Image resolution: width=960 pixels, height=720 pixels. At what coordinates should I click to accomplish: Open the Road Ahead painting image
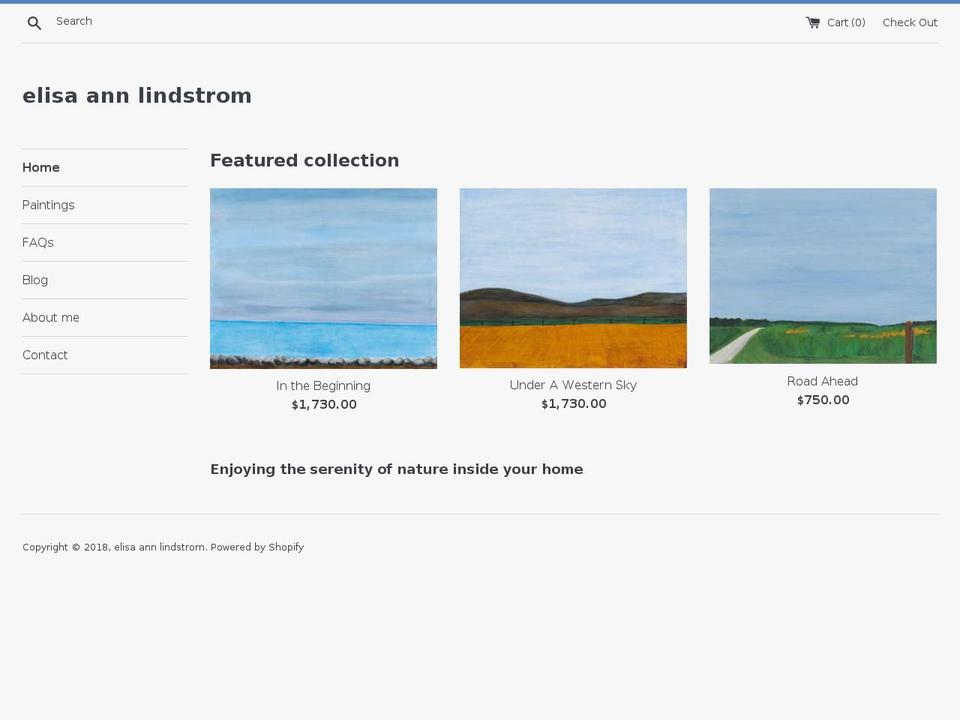823,276
